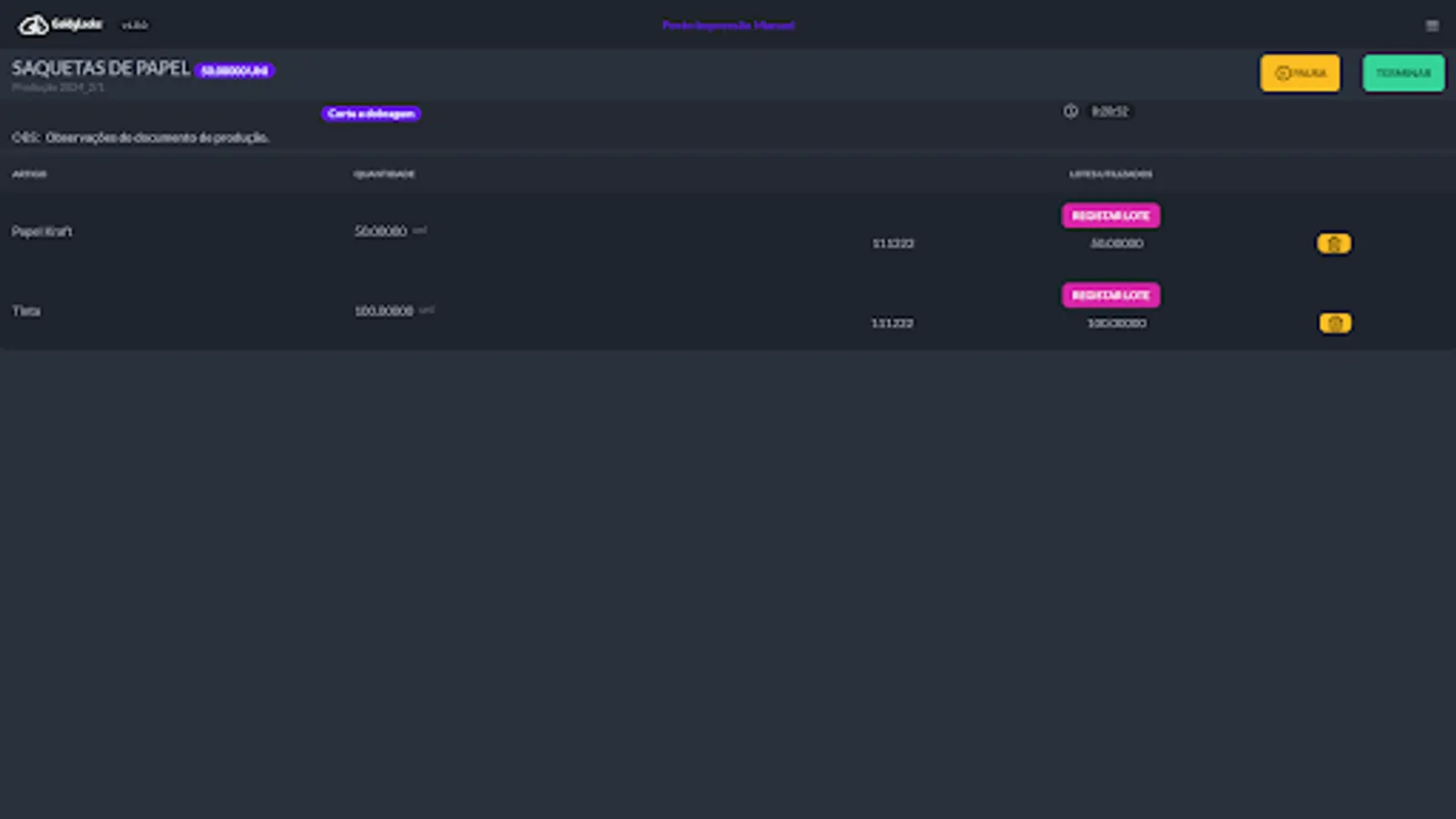
Task: Click the "Lotes utilizados" column header
Action: click(1110, 174)
